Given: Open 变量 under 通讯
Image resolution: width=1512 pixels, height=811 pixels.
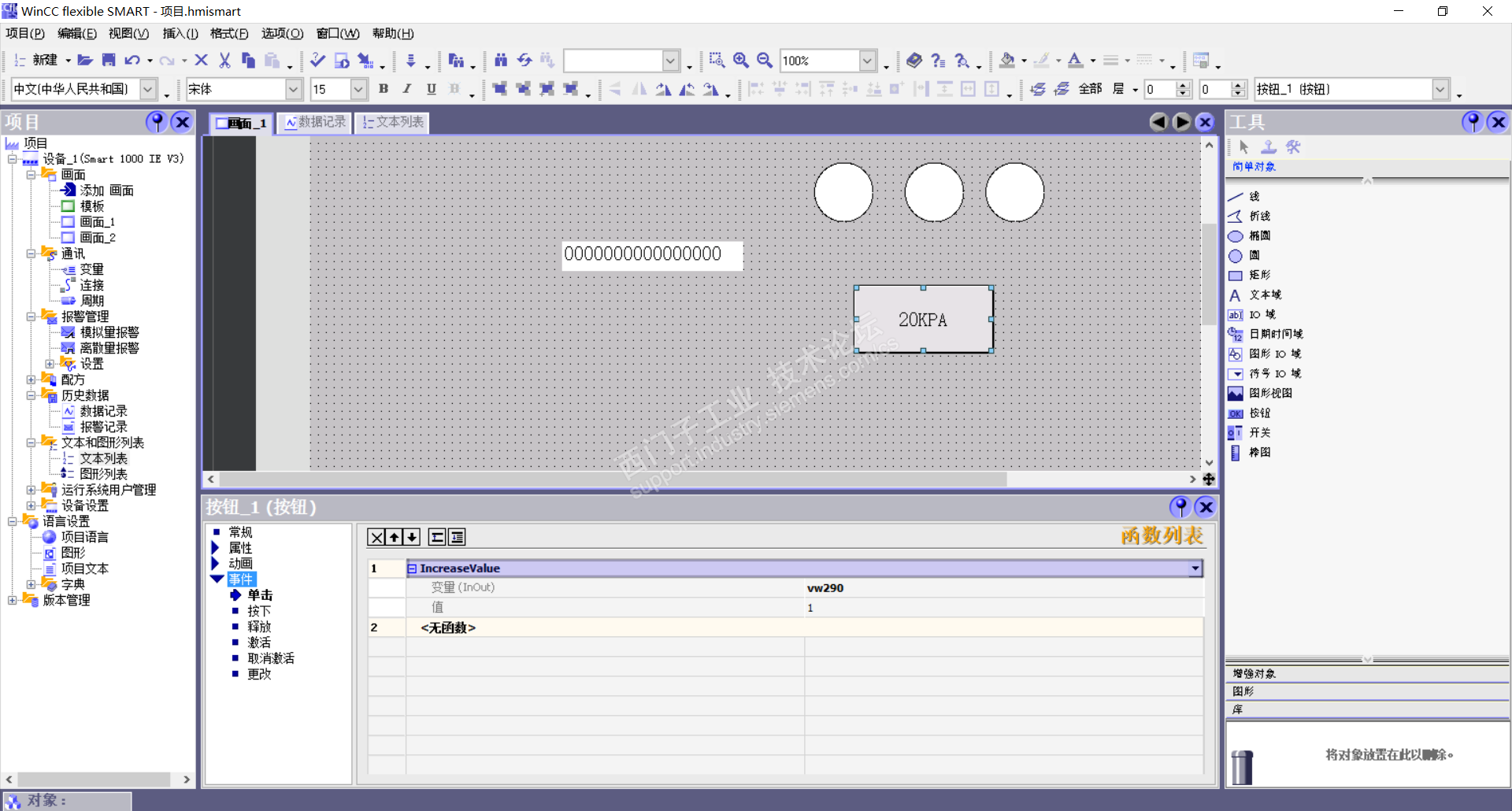Looking at the screenshot, I should point(91,269).
